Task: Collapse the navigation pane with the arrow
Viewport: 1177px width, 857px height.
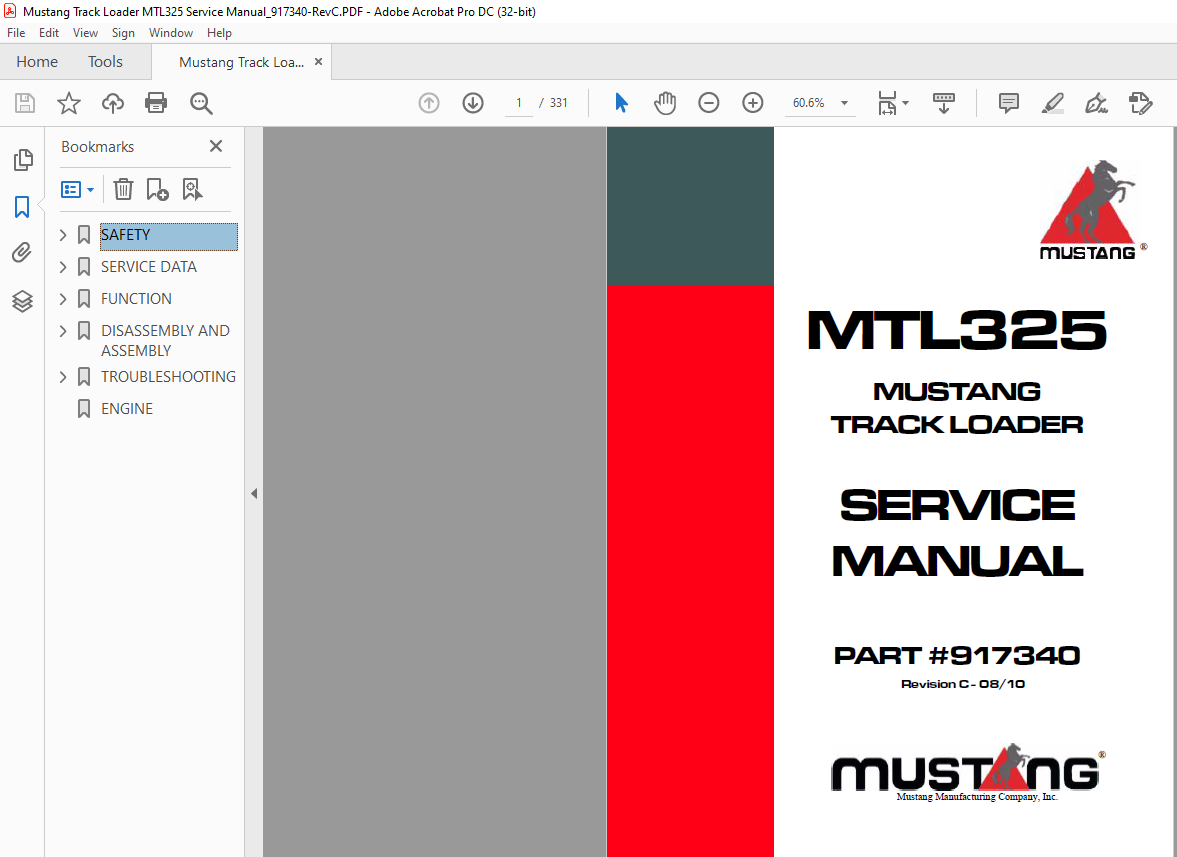Action: tap(254, 493)
